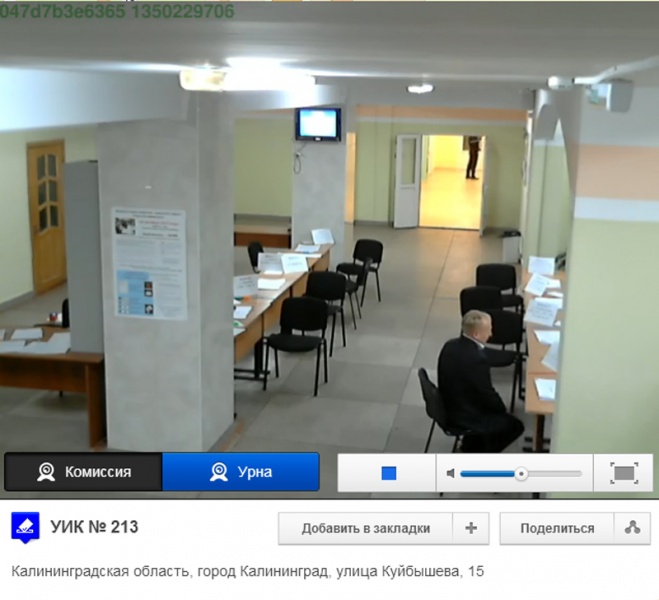Click the webcam icon on Комиссия
Image resolution: width=659 pixels, height=600 pixels.
pyautogui.click(x=46, y=472)
